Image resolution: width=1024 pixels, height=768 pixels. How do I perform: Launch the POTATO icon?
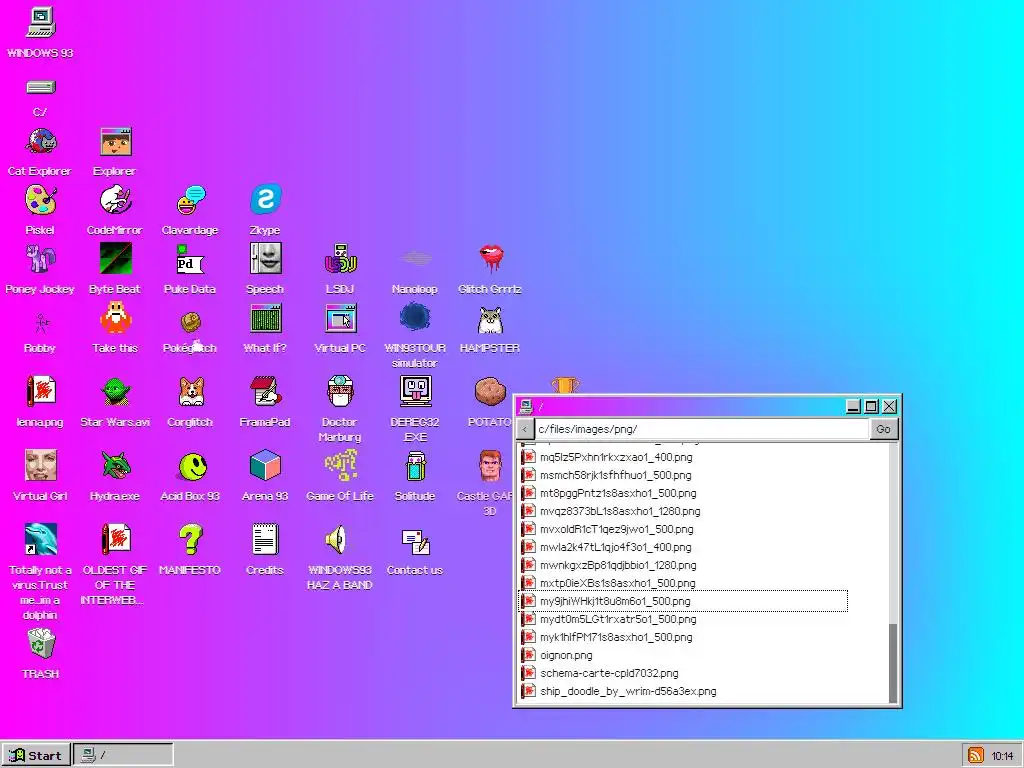[x=490, y=392]
